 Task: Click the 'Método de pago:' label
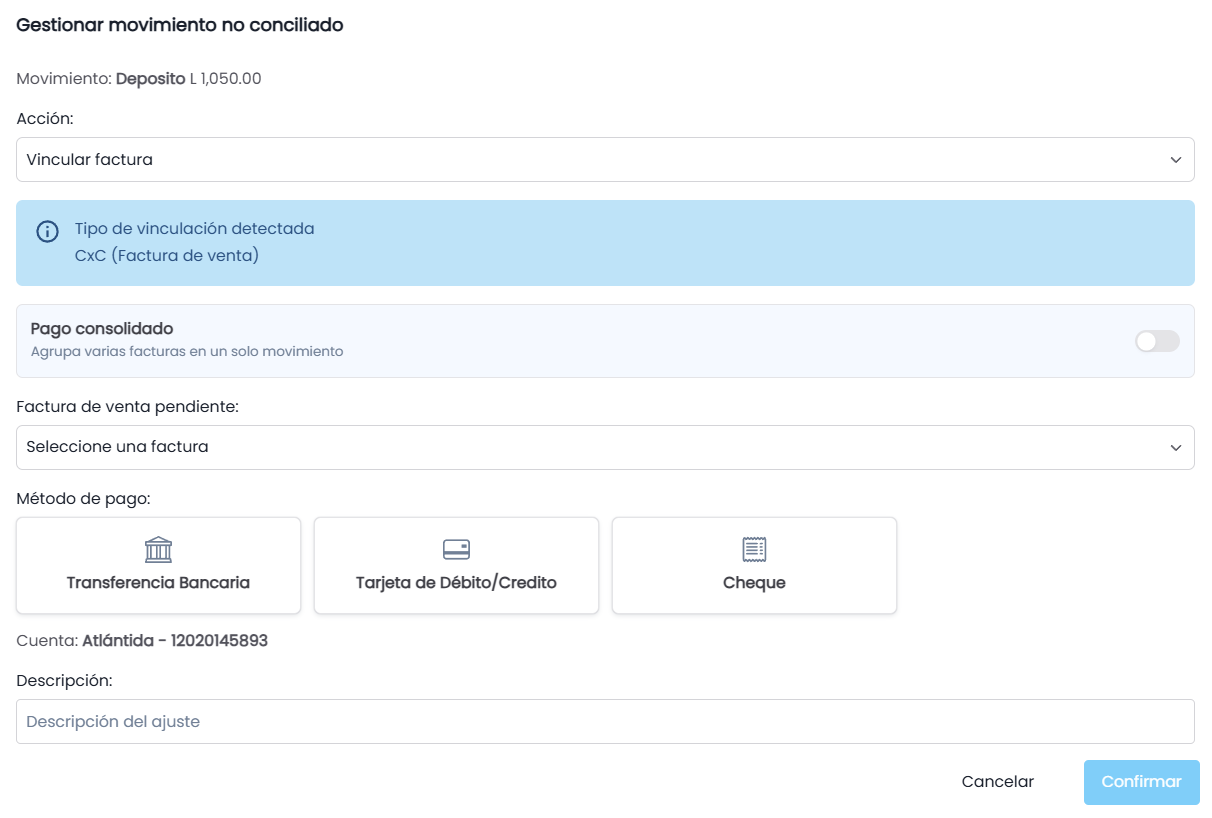pyautogui.click(x=83, y=498)
